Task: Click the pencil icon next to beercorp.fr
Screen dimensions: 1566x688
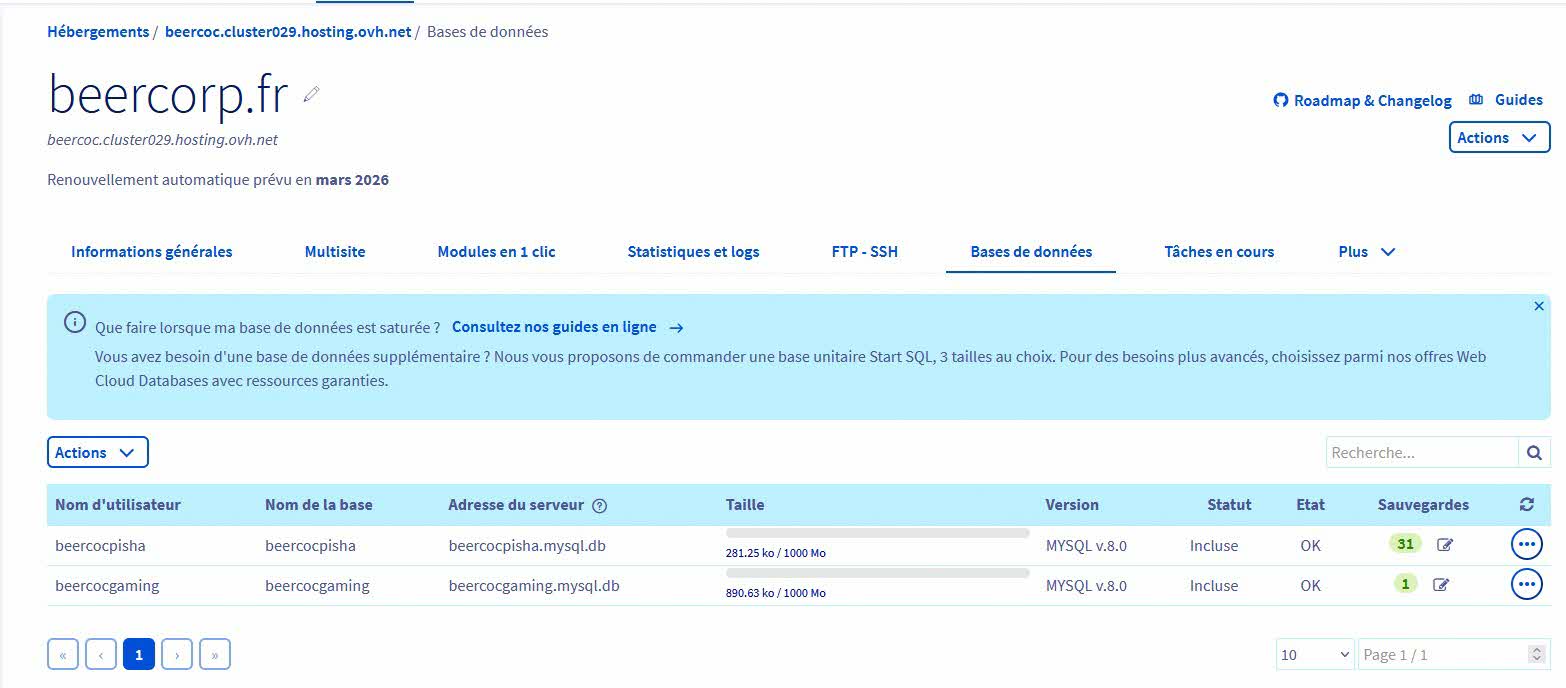Action: pyautogui.click(x=312, y=94)
